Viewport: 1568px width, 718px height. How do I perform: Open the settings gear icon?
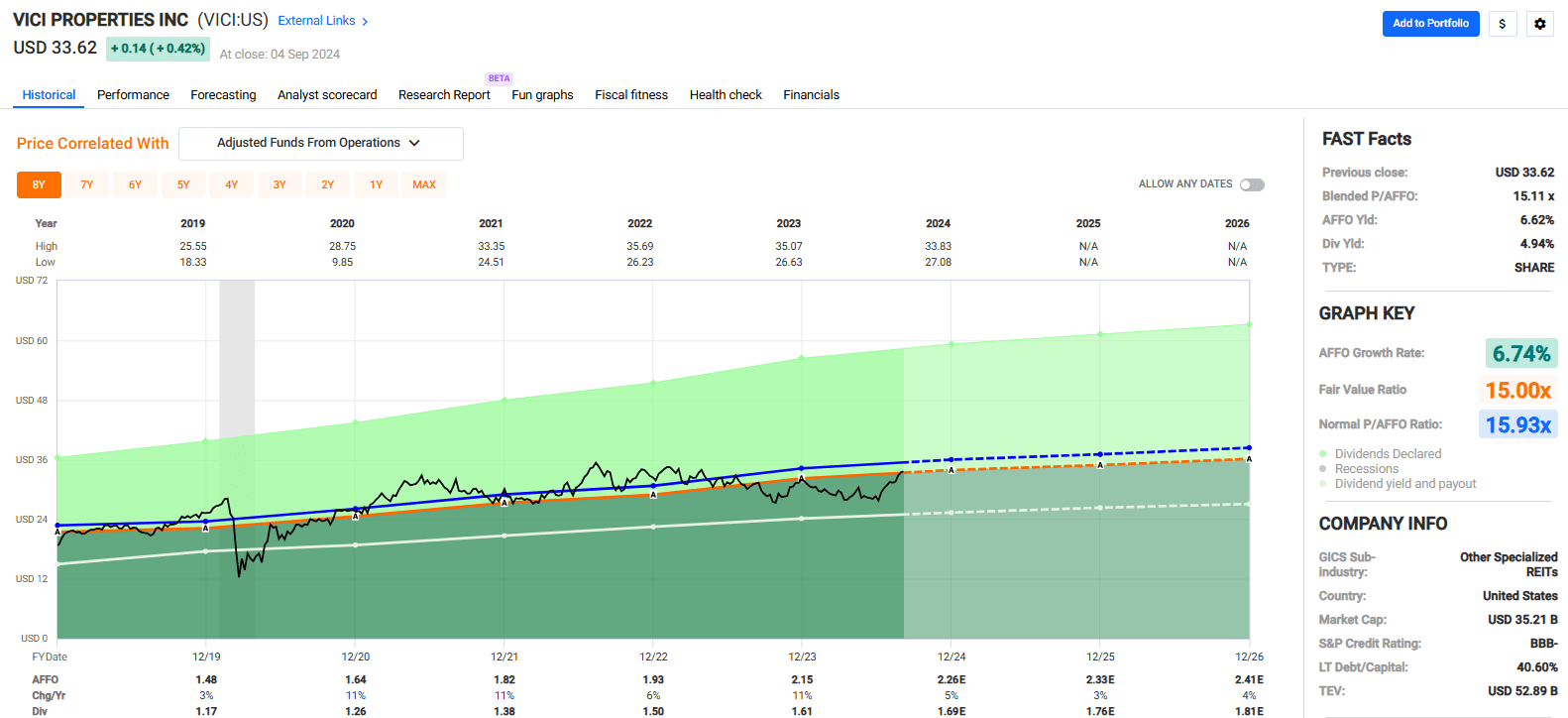coord(1539,24)
